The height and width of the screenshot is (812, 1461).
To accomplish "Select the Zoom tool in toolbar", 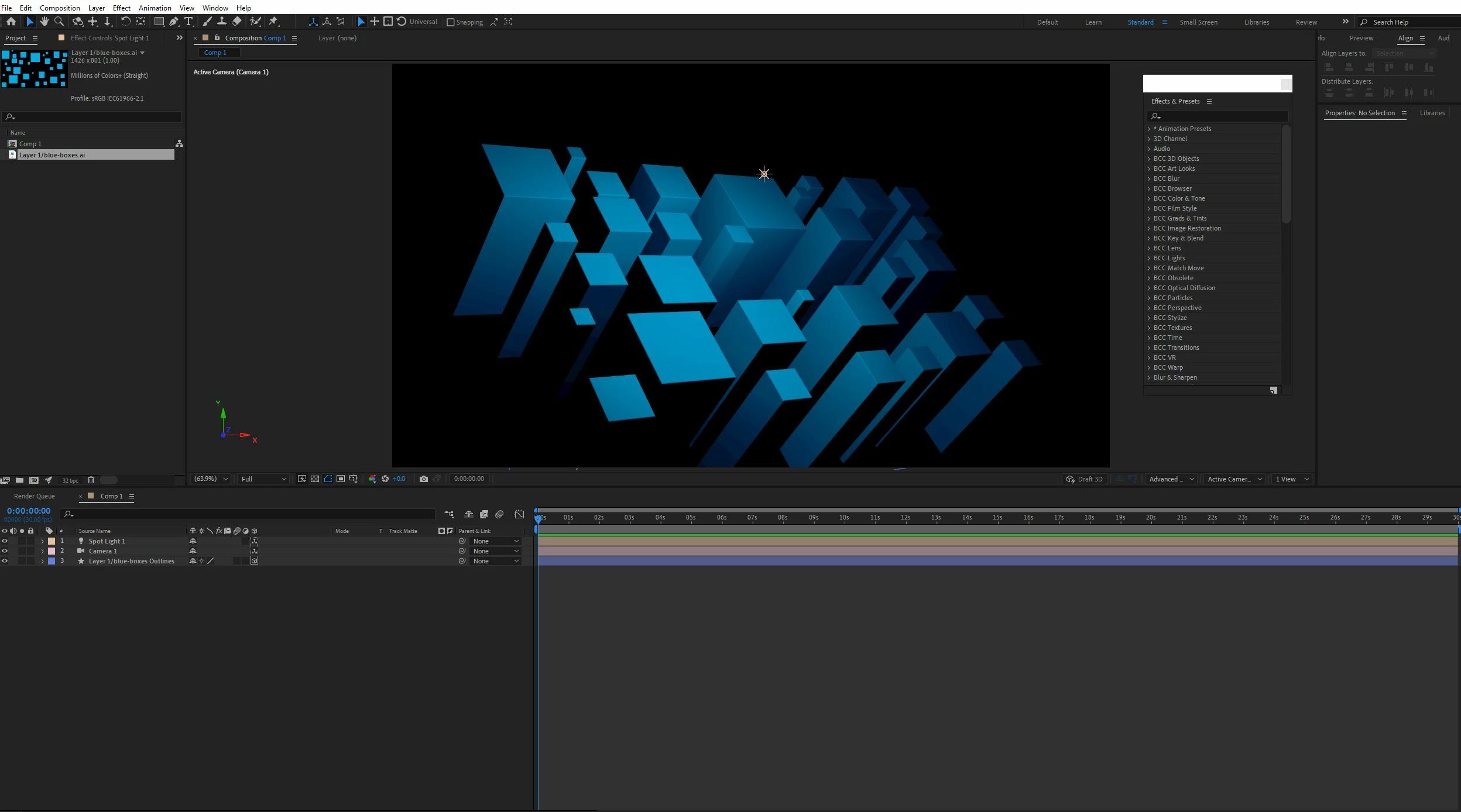I will 59,22.
